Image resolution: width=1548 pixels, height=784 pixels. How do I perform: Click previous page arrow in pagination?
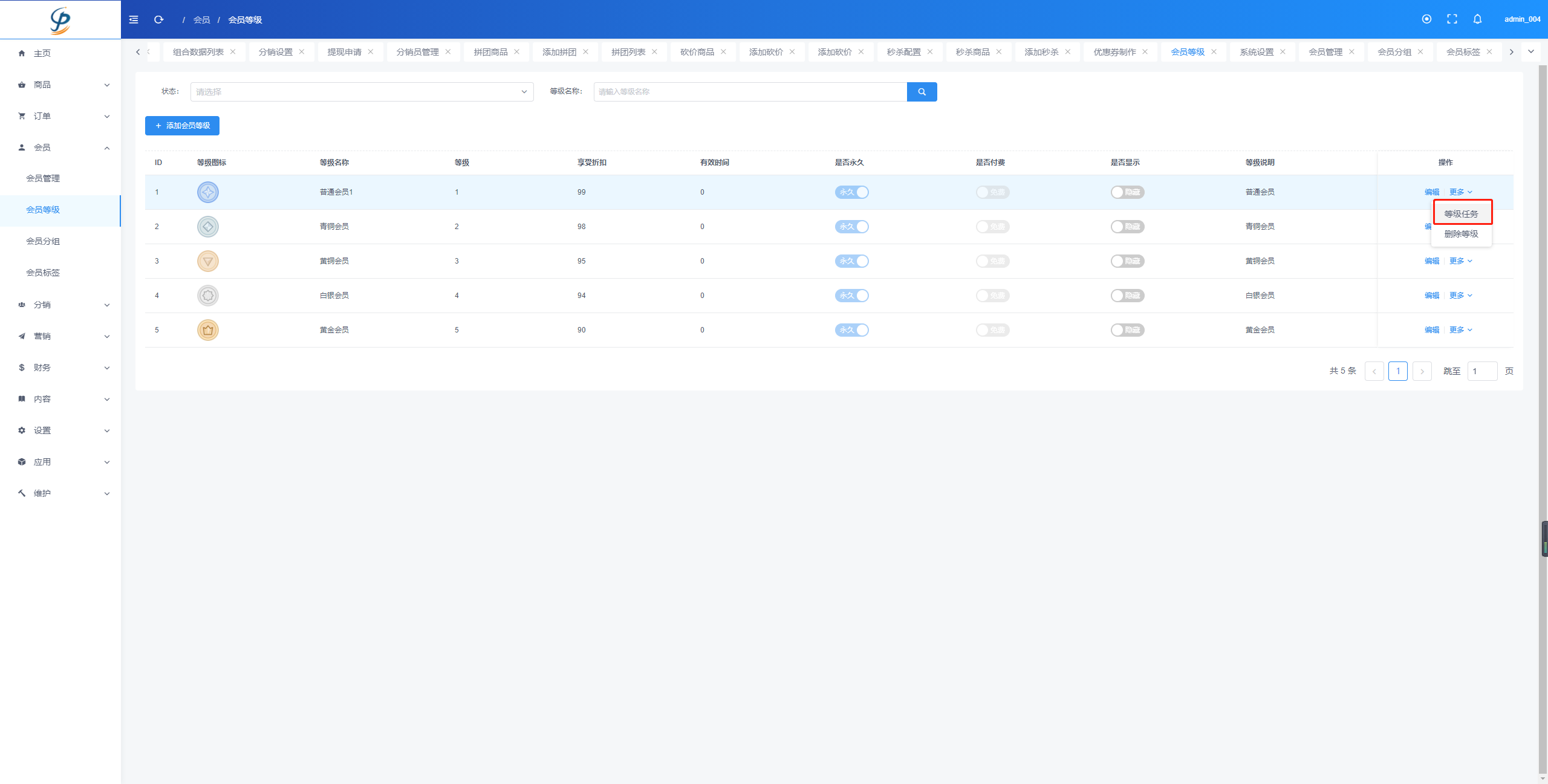pos(1374,371)
